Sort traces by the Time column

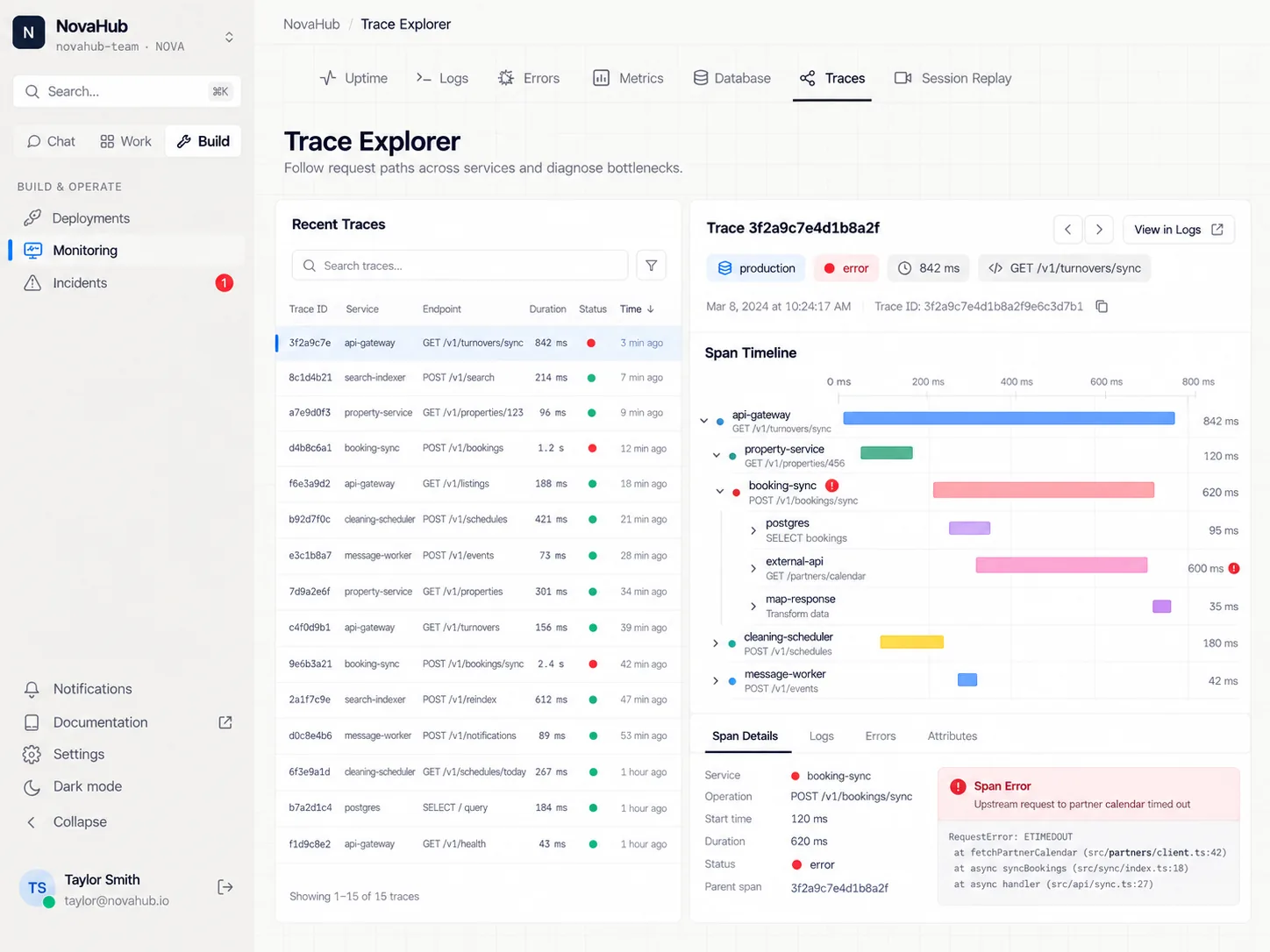tap(637, 309)
